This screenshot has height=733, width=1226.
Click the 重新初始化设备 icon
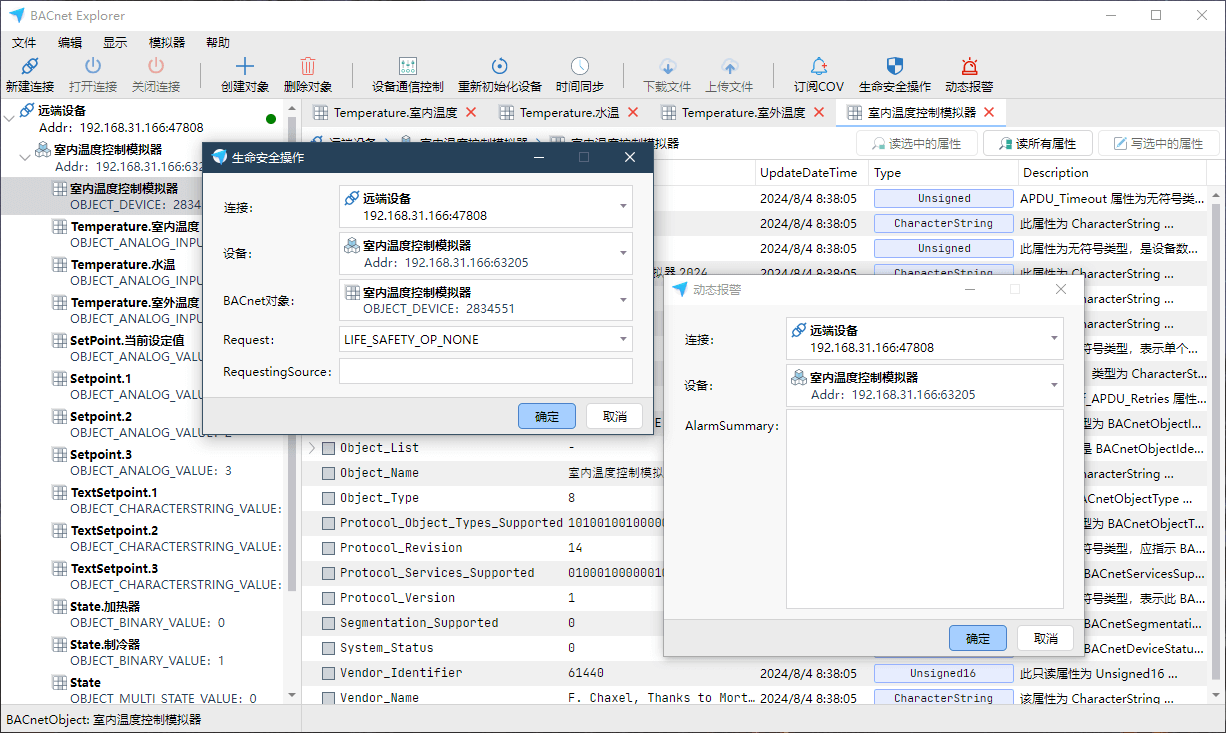(x=499, y=68)
